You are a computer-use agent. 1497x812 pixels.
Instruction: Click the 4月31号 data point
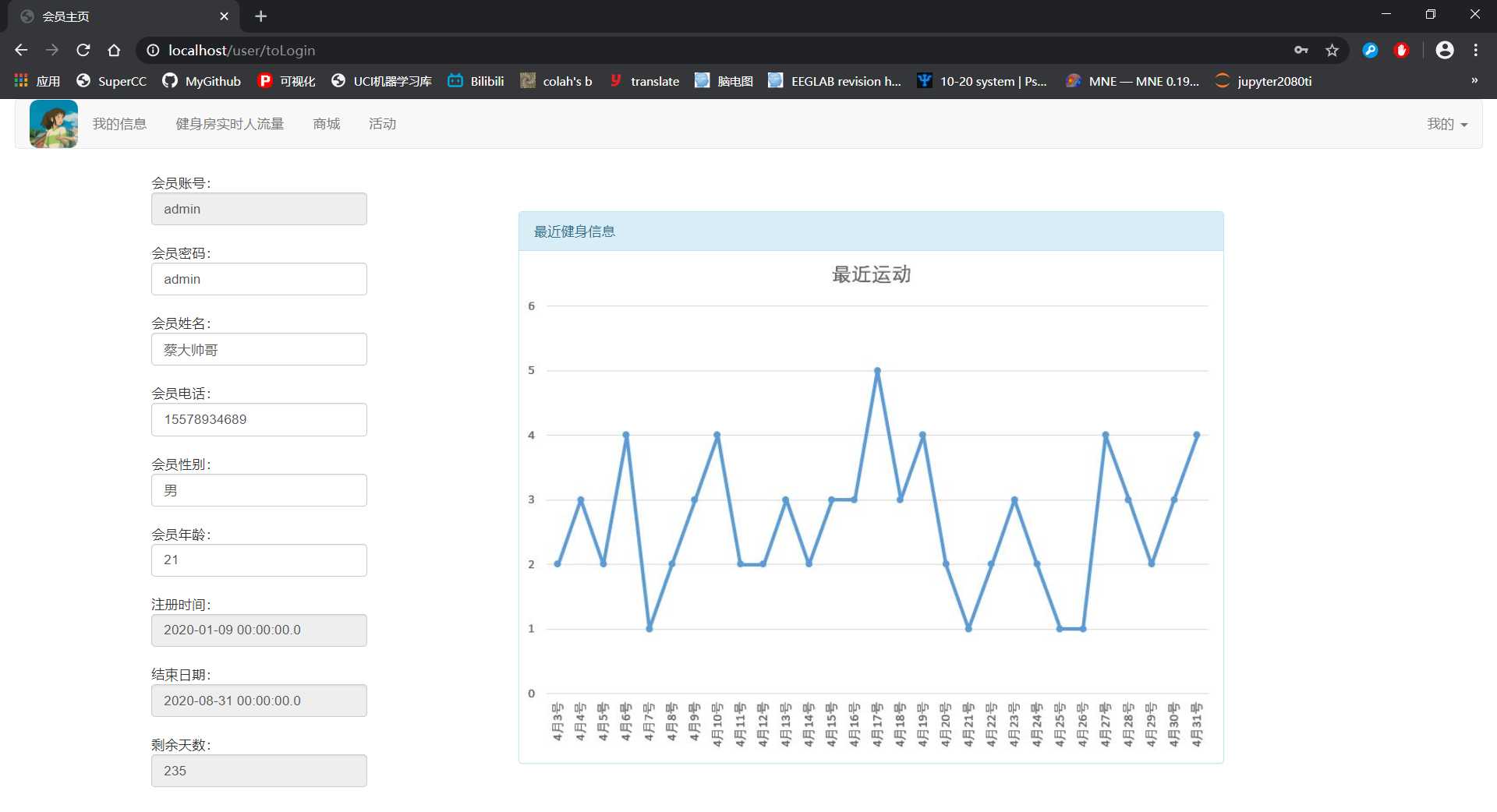[1197, 435]
